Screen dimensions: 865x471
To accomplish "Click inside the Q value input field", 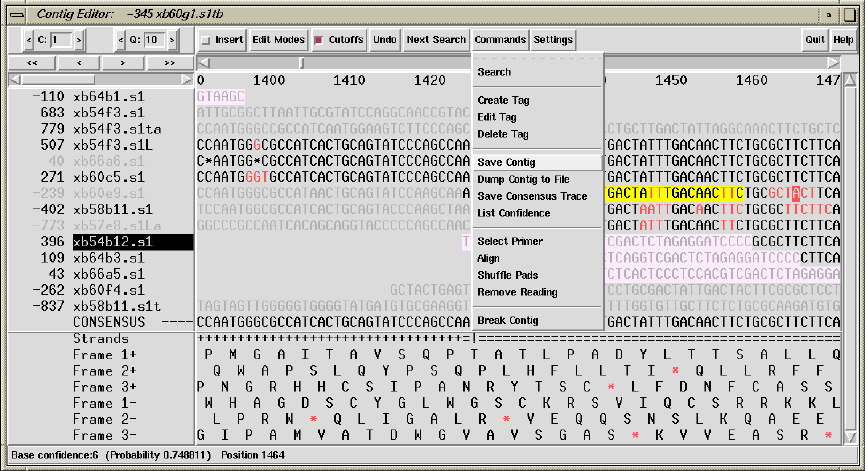I will [x=153, y=40].
